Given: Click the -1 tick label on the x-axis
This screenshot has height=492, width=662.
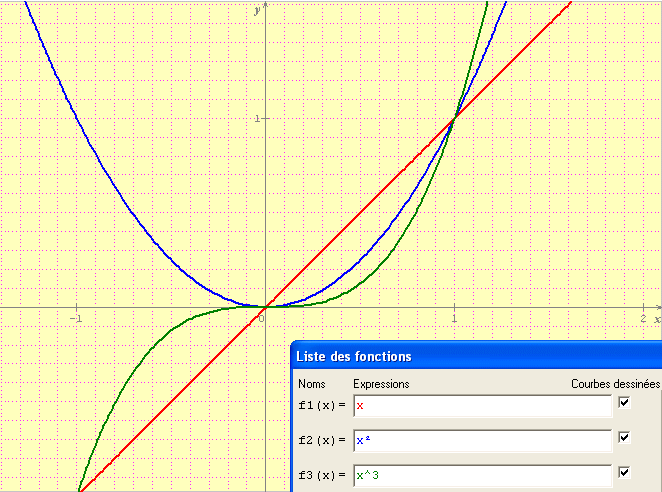Looking at the screenshot, I should point(76,318).
